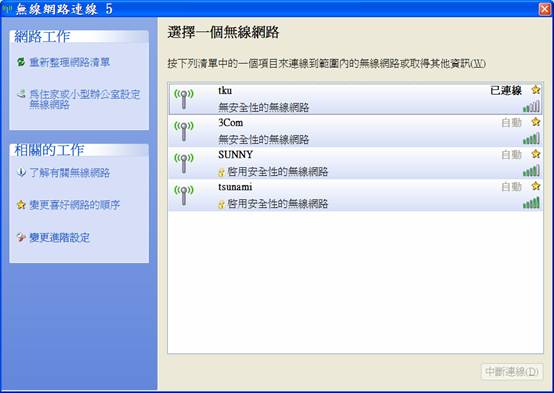Click the favorite star on tku row

point(536,90)
